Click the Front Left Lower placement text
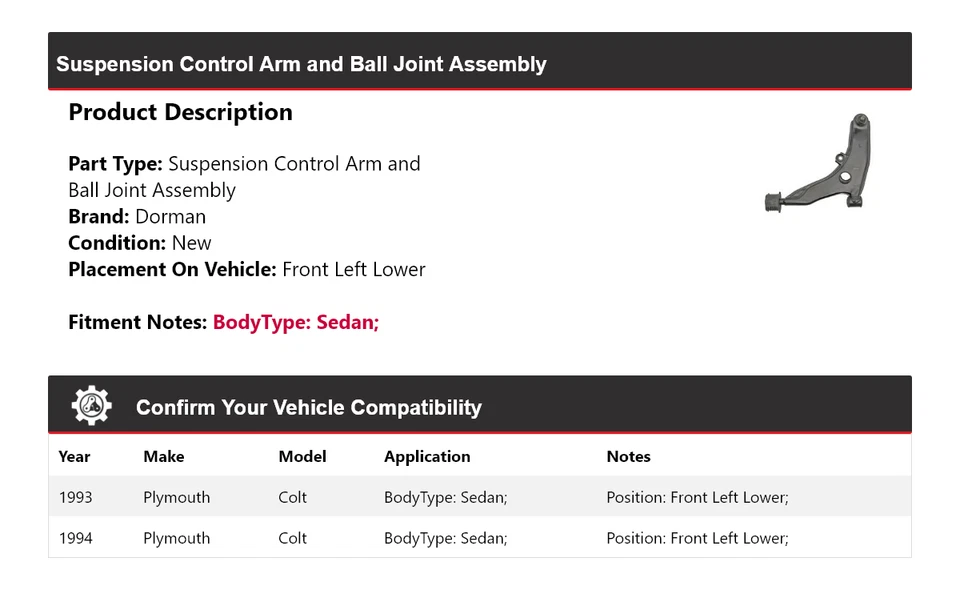Screen dimensions: 960x590 [x=354, y=269]
